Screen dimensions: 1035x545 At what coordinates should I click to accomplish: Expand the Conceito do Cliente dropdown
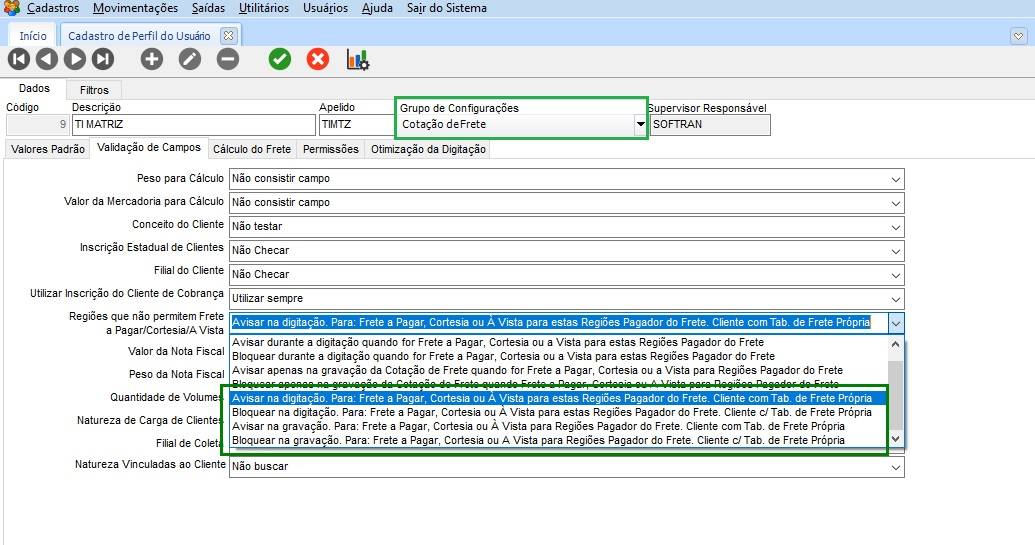[895, 227]
